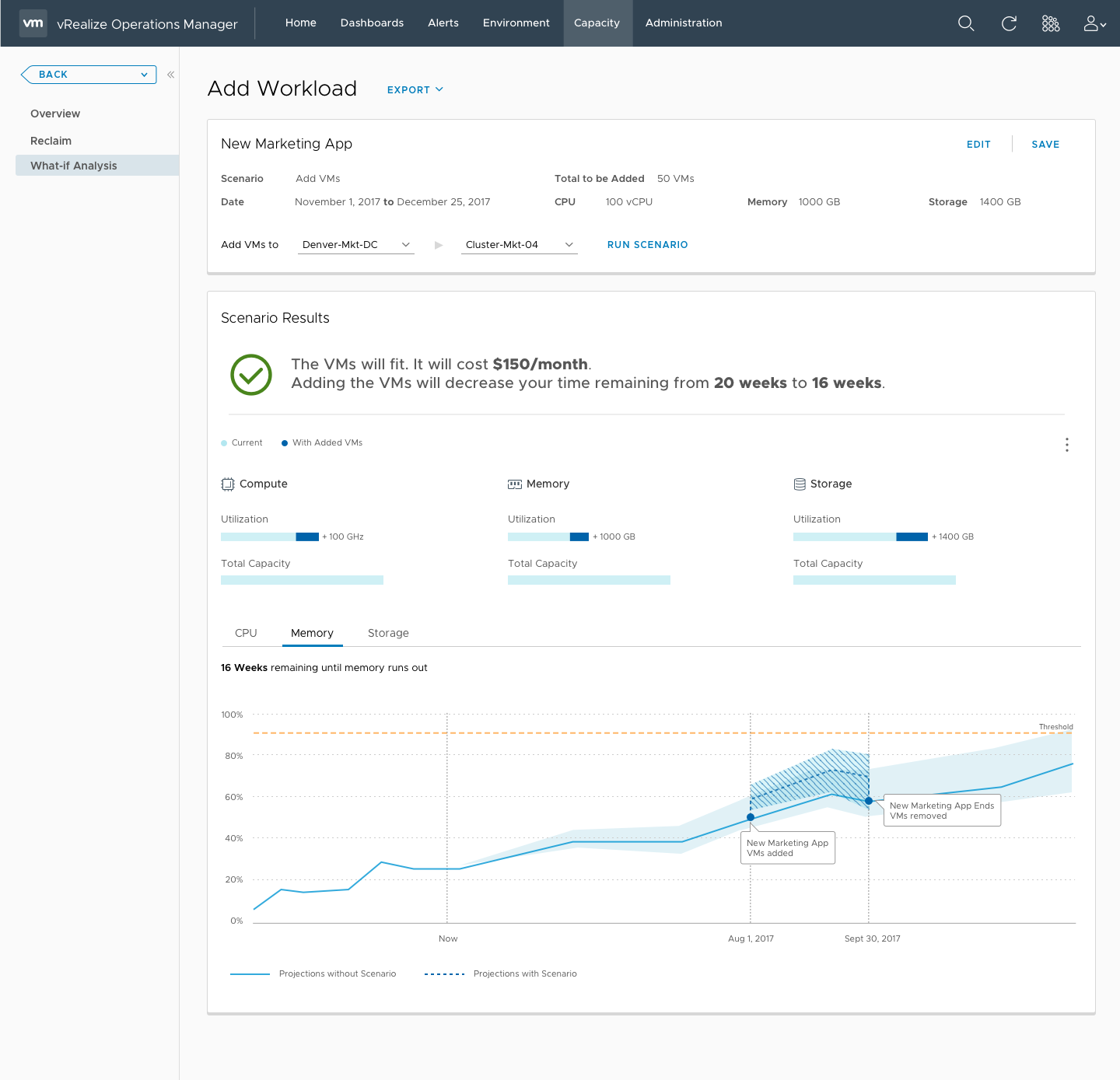Click the Storage utilization bar
Screen dimensions: 1120x1080
point(860,537)
